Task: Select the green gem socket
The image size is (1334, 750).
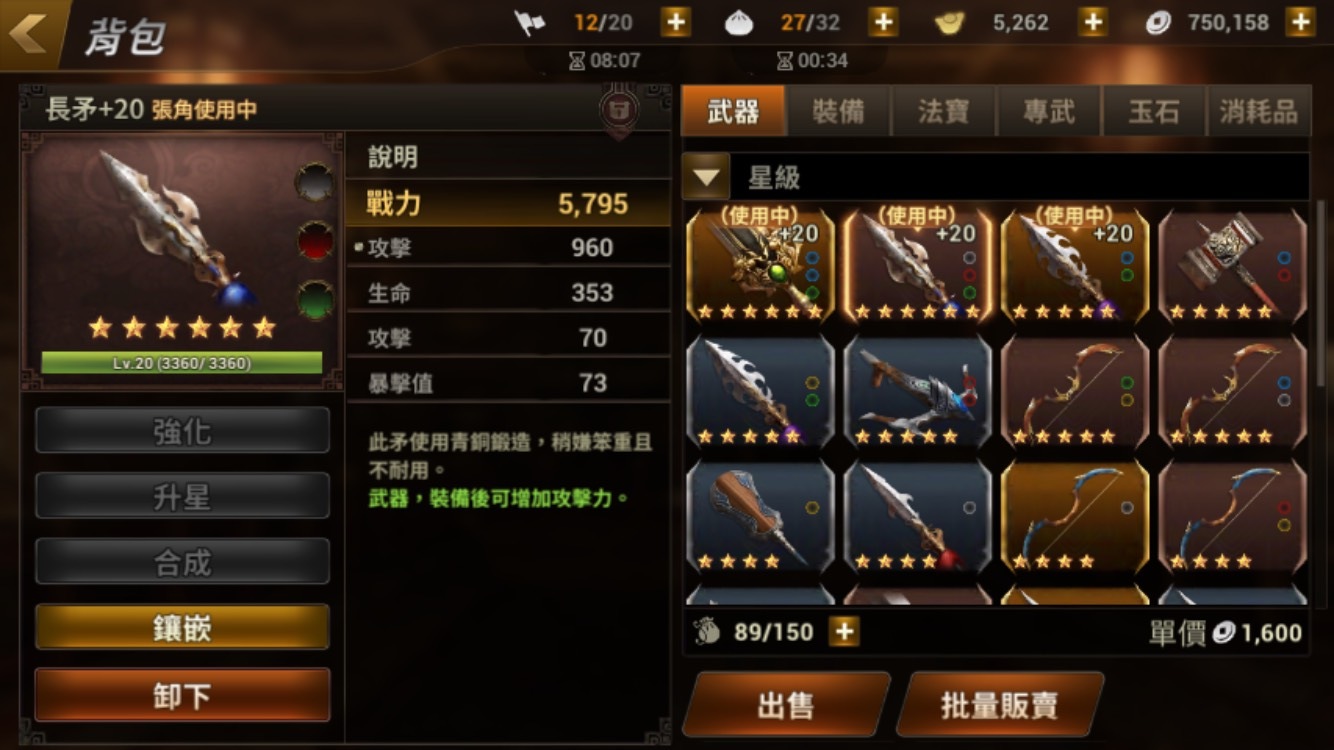Action: 314,300
